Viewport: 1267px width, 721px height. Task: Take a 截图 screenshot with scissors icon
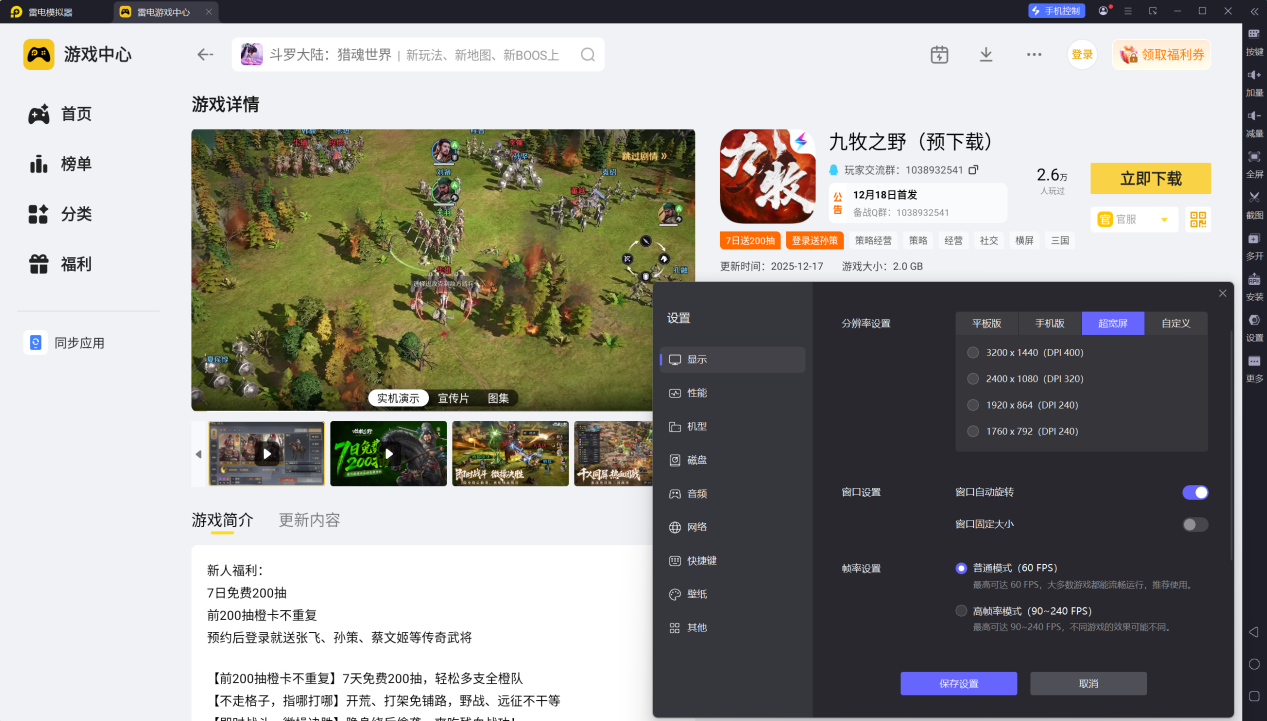(x=1254, y=205)
